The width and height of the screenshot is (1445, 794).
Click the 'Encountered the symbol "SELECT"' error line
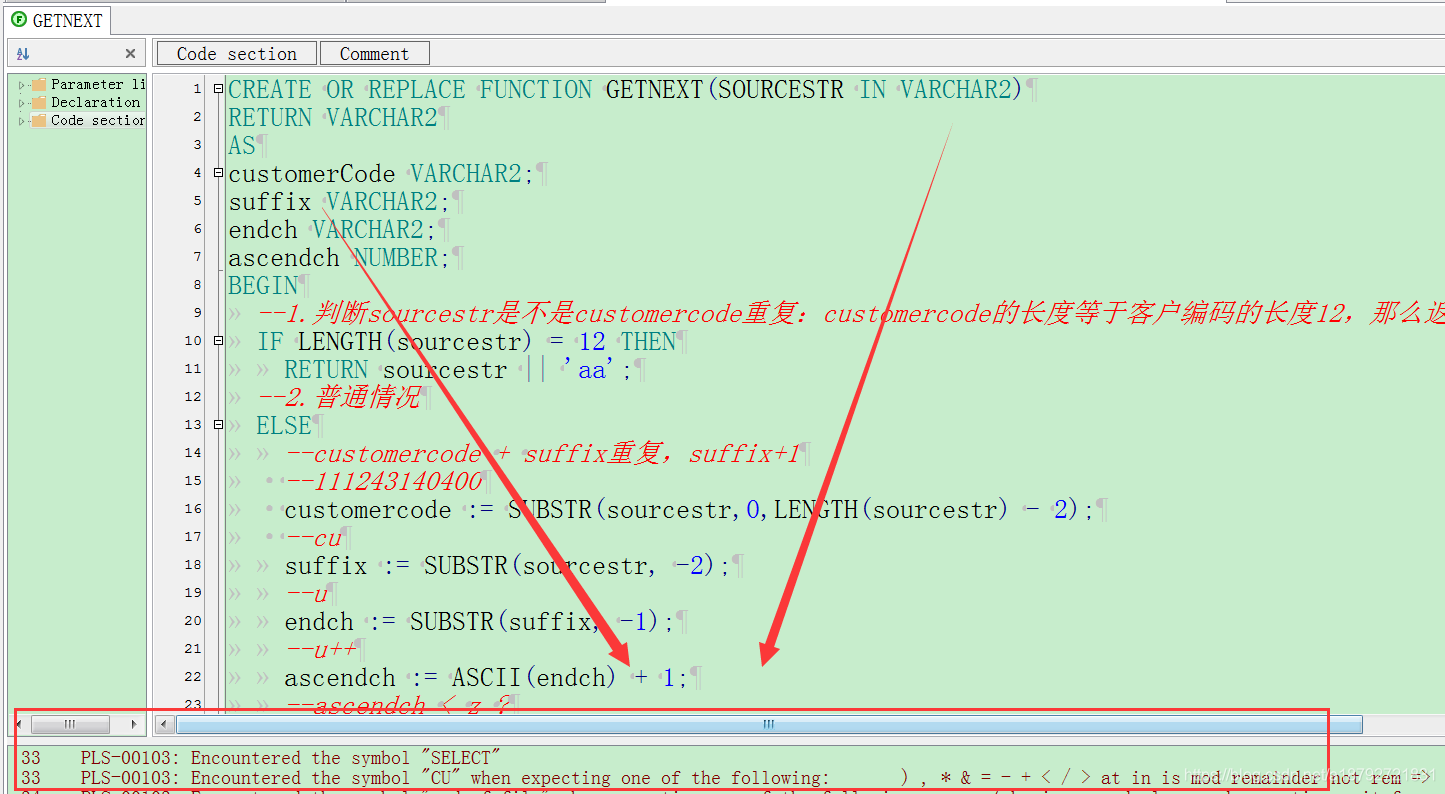[x=260, y=758]
